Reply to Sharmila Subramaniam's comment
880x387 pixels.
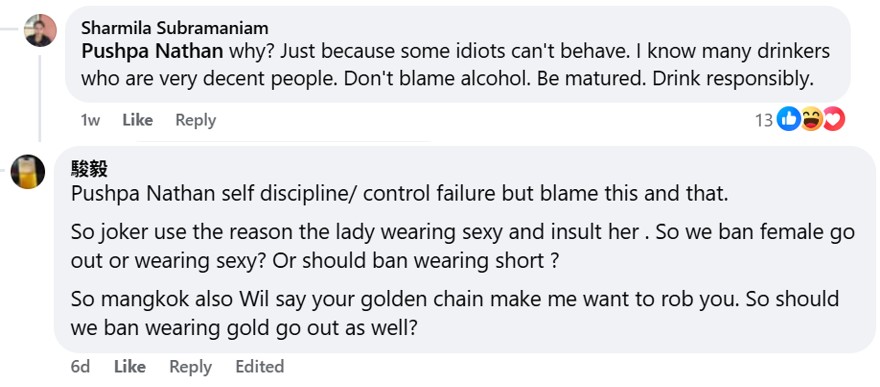(x=195, y=120)
